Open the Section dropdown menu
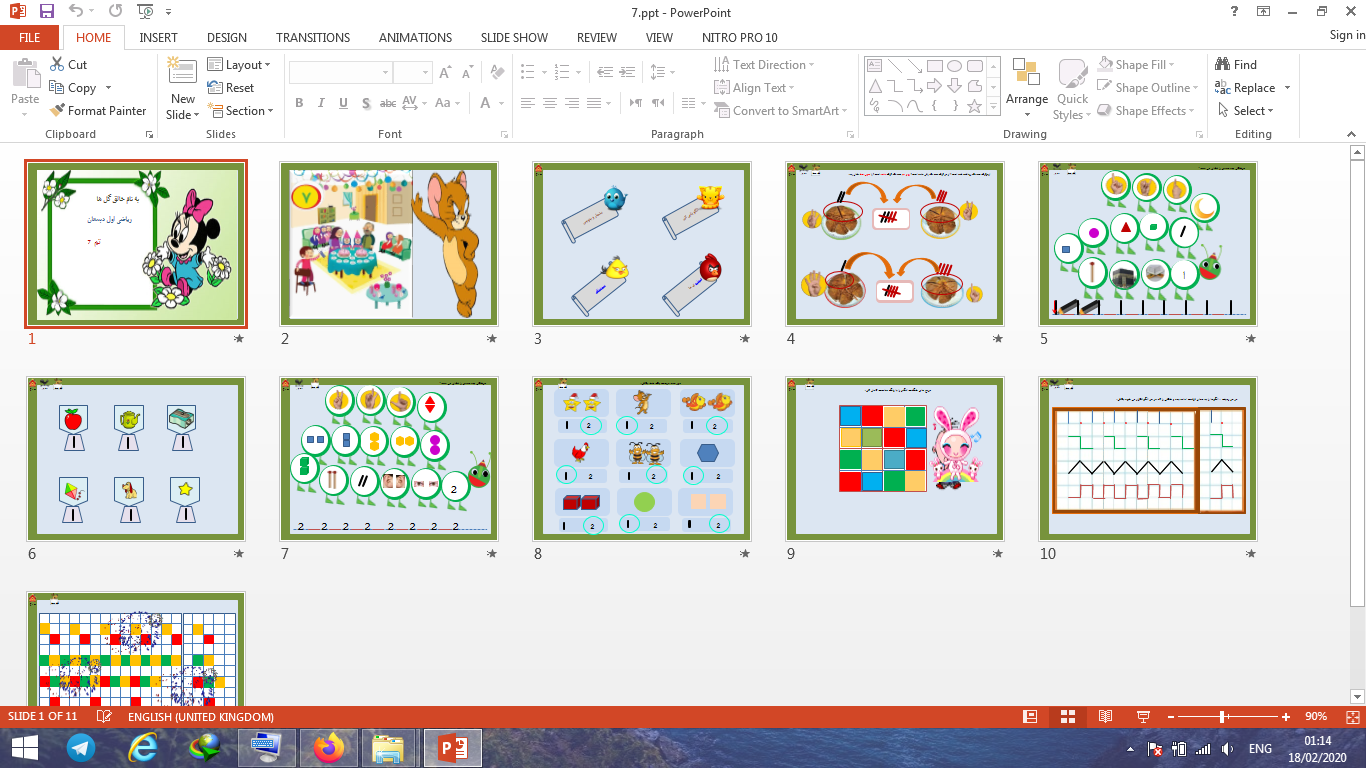The image size is (1366, 768). tap(240, 111)
